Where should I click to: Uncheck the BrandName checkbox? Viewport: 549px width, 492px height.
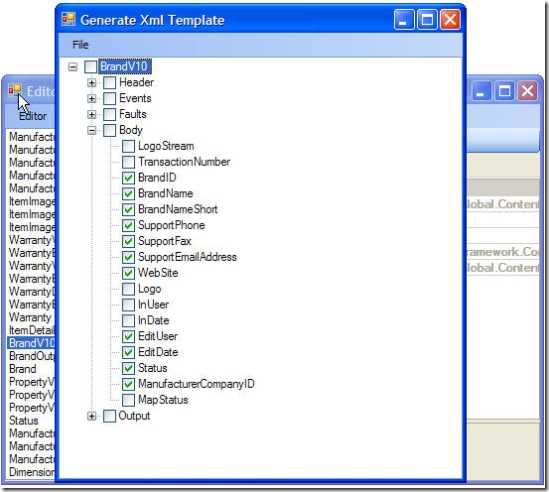(x=128, y=194)
